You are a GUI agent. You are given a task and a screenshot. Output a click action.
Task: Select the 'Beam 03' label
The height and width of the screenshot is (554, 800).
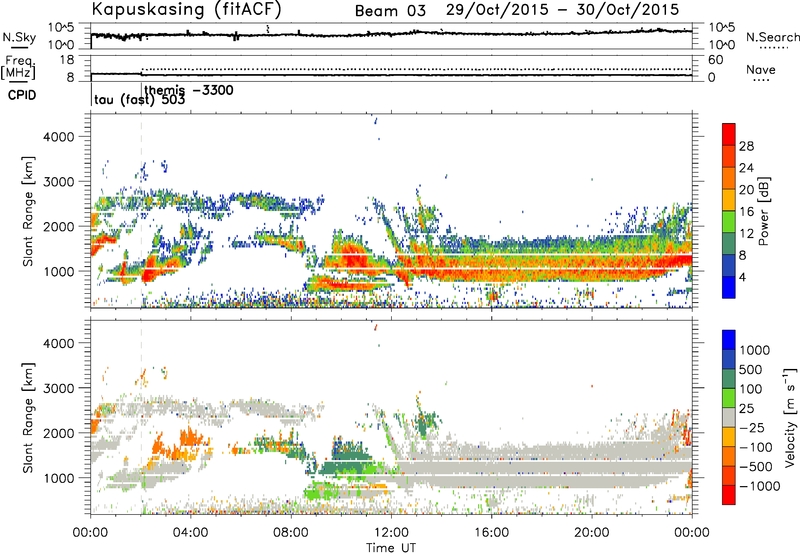click(390, 11)
